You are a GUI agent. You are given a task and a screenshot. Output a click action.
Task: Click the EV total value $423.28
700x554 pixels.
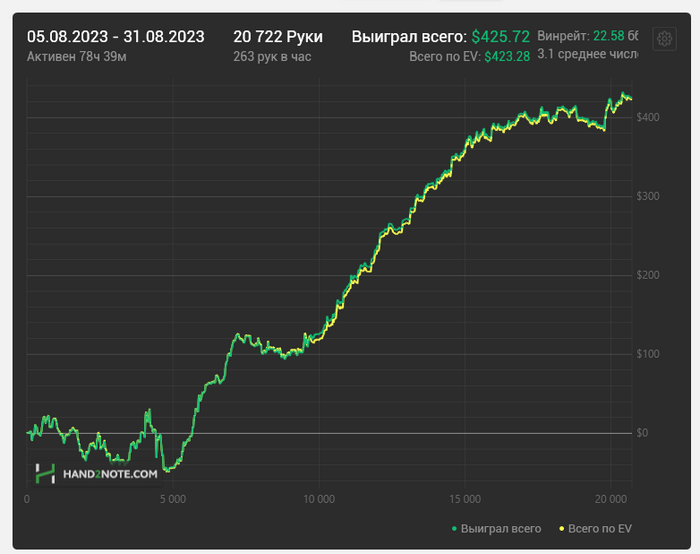click(x=507, y=57)
